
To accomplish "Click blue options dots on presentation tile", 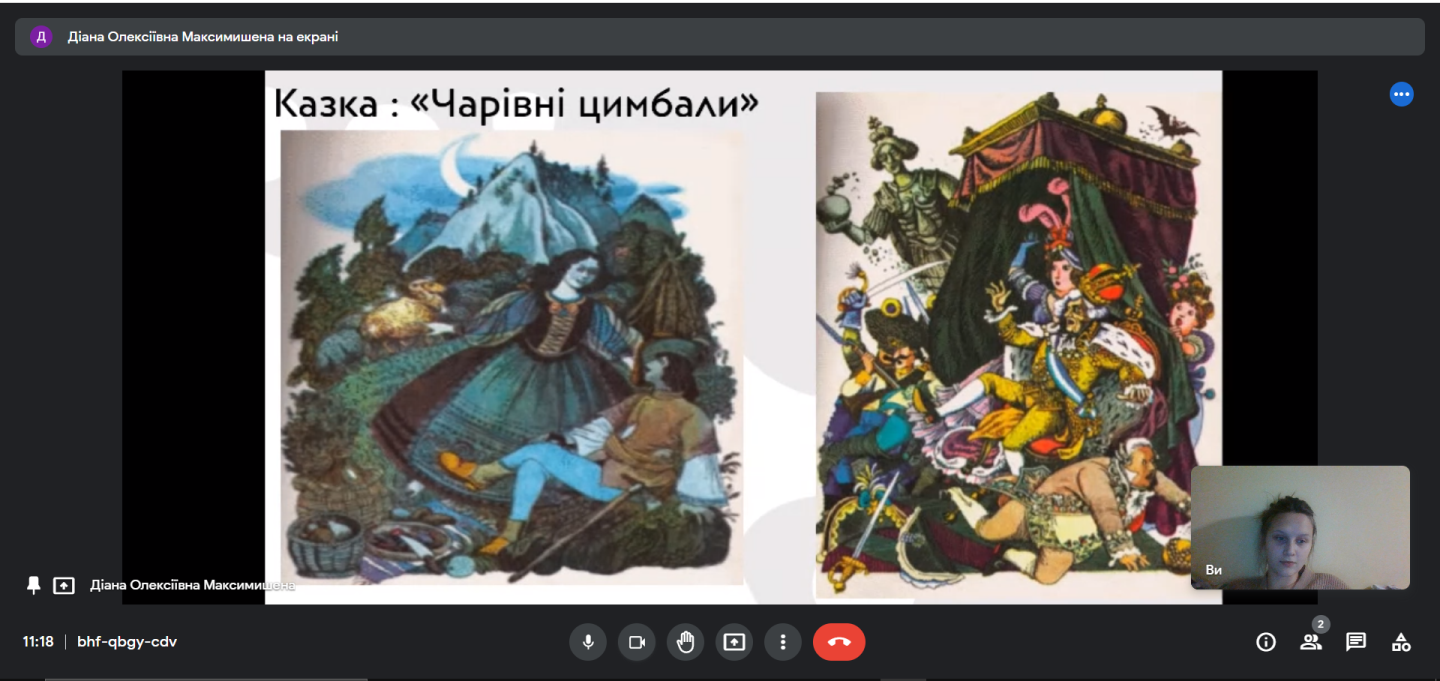I will tap(1401, 95).
